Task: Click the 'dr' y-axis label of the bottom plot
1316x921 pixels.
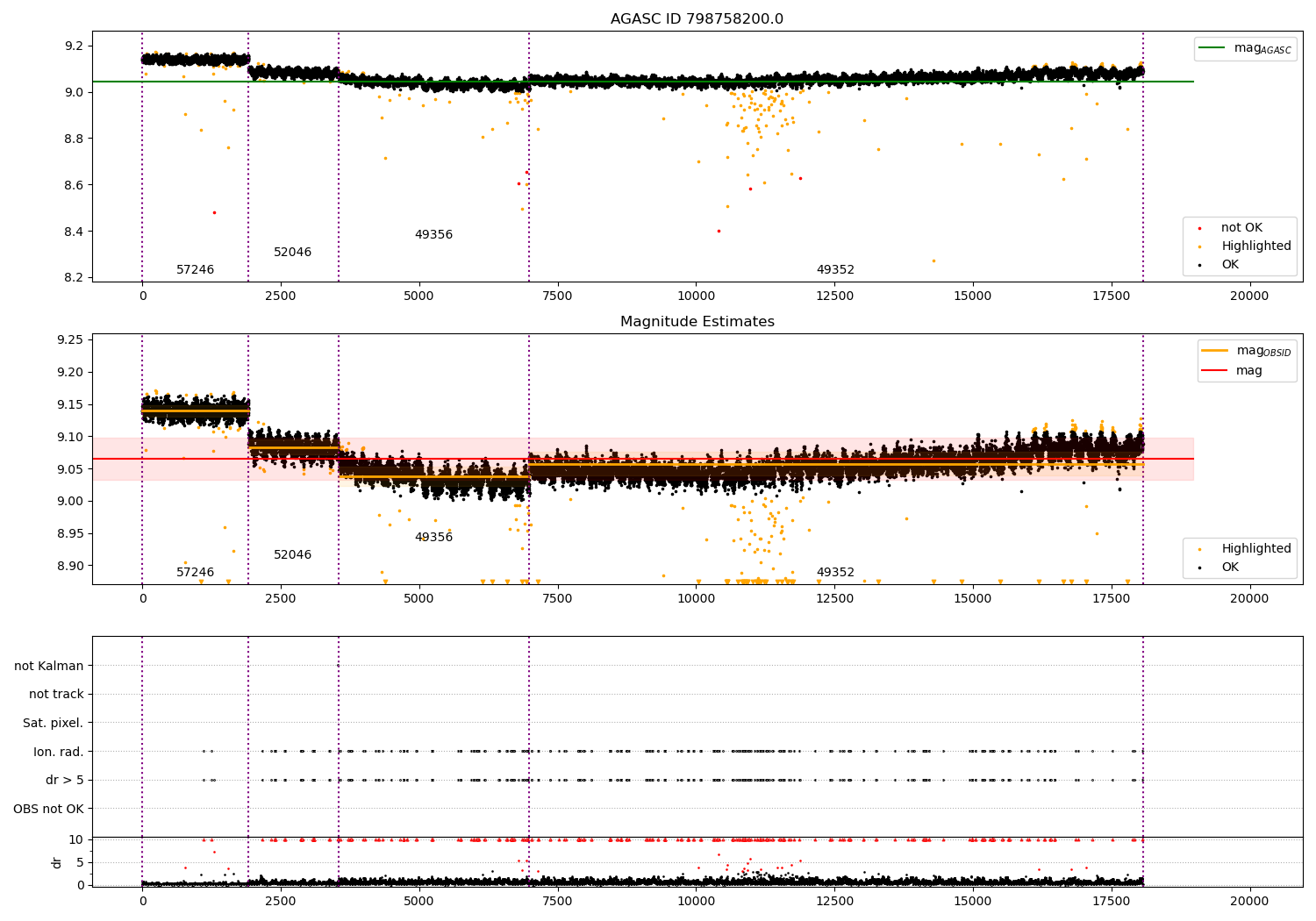Action: 57,862
